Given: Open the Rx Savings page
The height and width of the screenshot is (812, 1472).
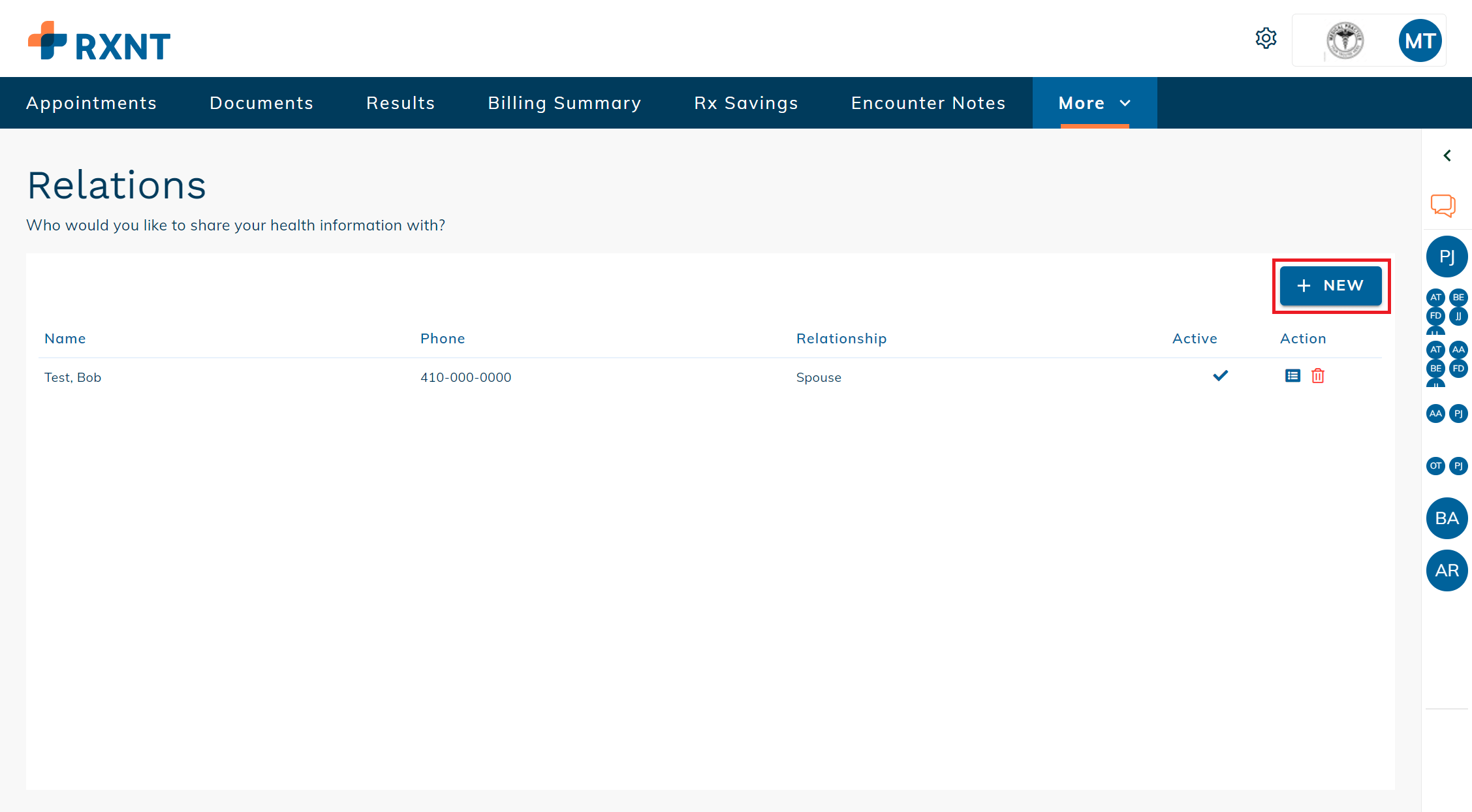Looking at the screenshot, I should (x=746, y=103).
